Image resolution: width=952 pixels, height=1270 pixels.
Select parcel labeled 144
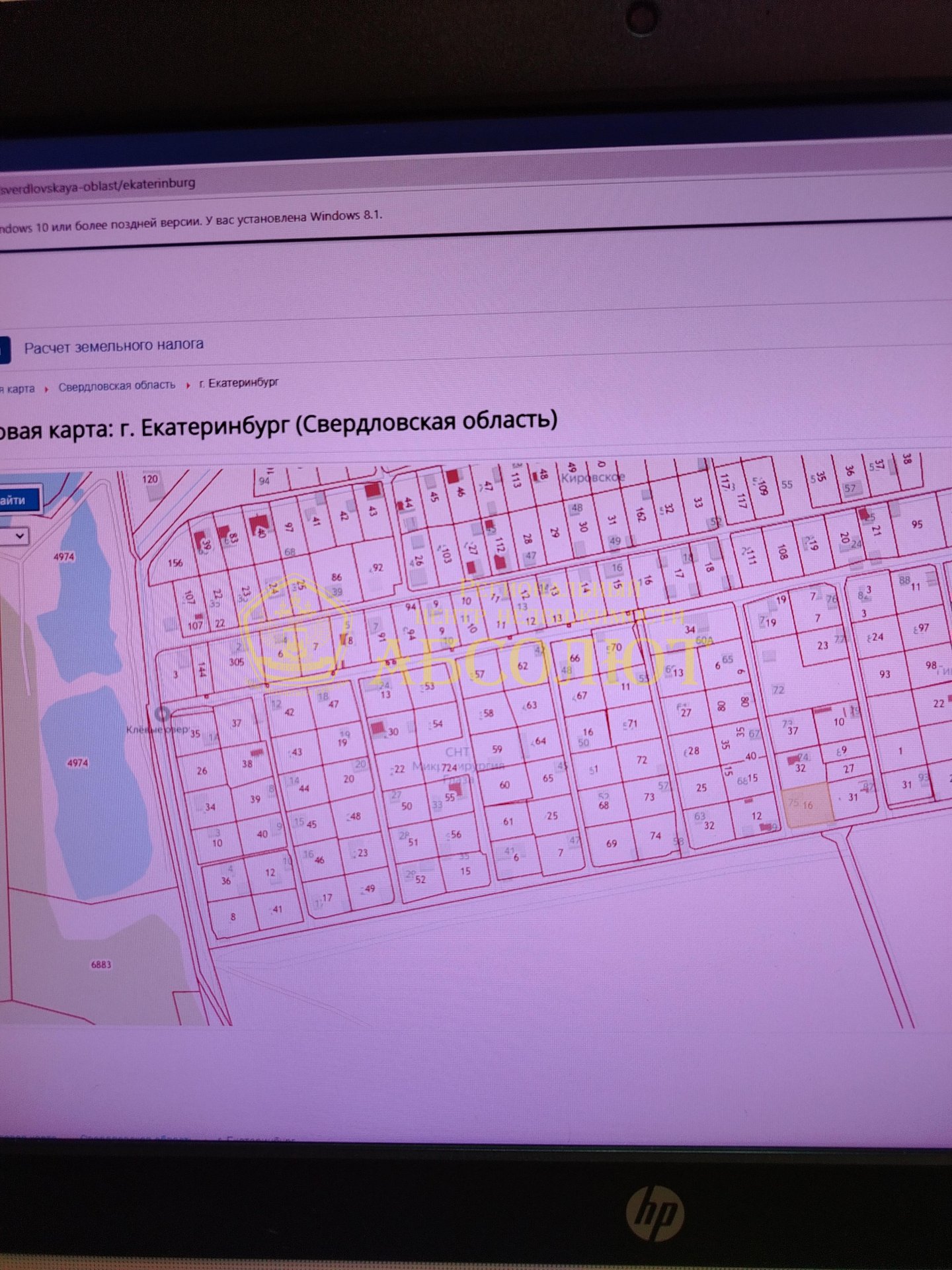(x=202, y=669)
